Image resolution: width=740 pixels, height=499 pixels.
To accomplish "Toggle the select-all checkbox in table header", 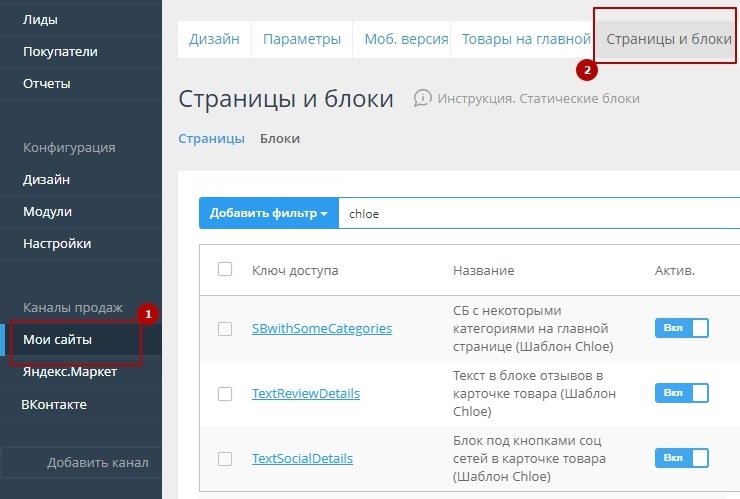I will [225, 269].
